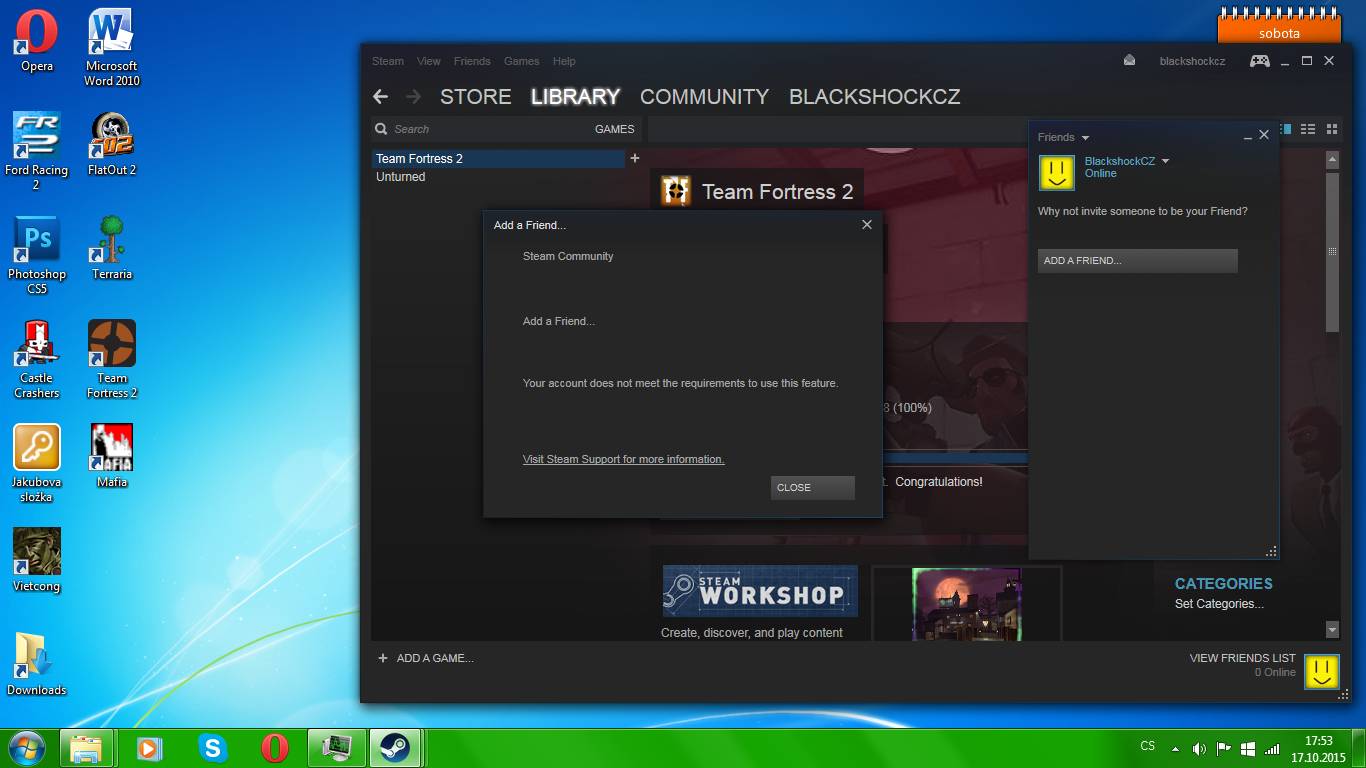
Task: Click the Steam Workshop banner thumbnail
Action: click(760, 591)
